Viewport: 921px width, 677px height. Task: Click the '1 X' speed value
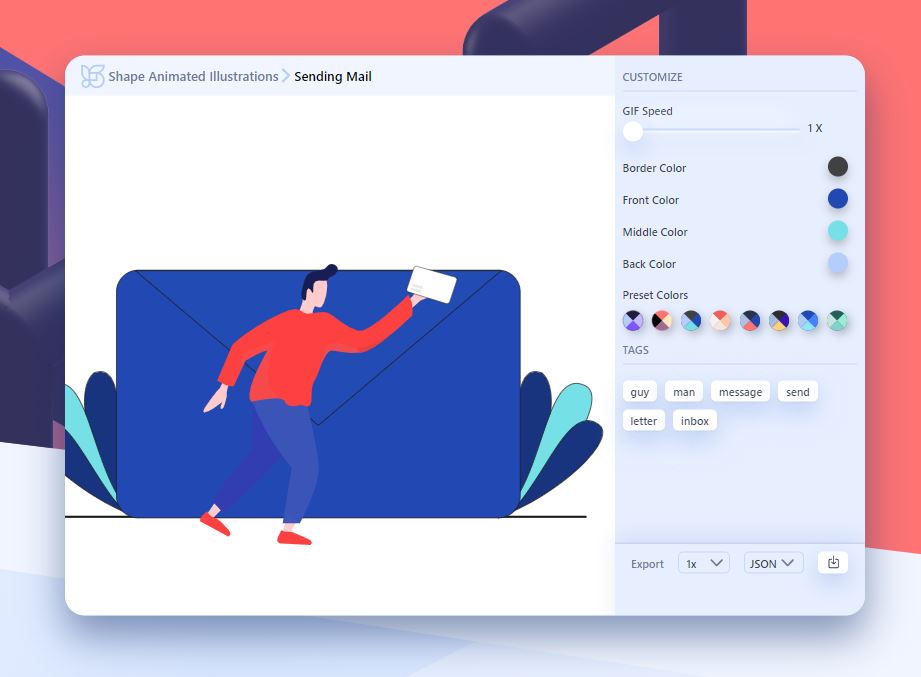(815, 128)
